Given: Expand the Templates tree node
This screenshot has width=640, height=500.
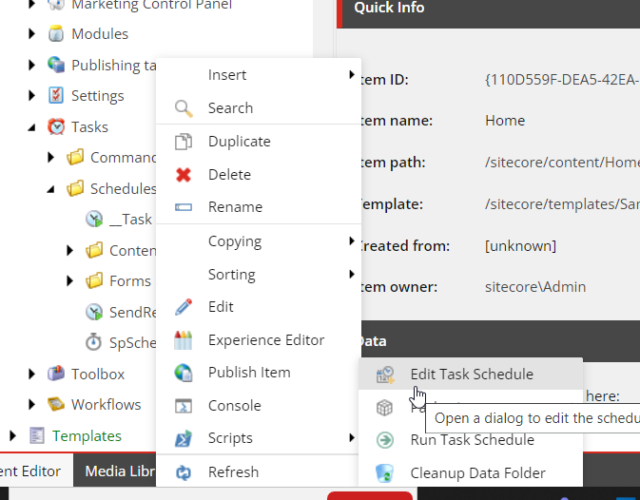Looking at the screenshot, I should [13, 436].
